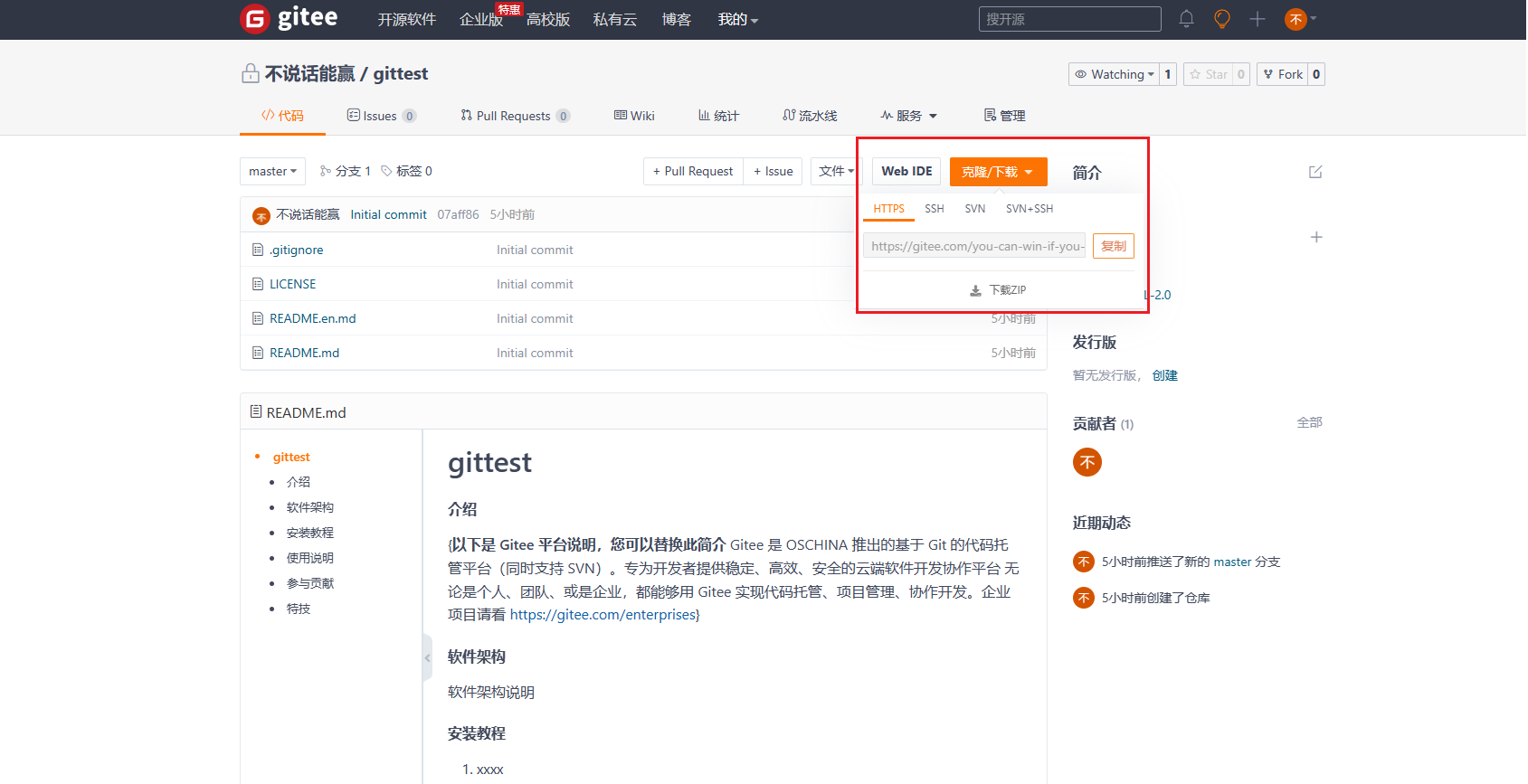Image resolution: width=1528 pixels, height=784 pixels.
Task: Open the 克隆/下载 dropdown button
Action: [998, 171]
